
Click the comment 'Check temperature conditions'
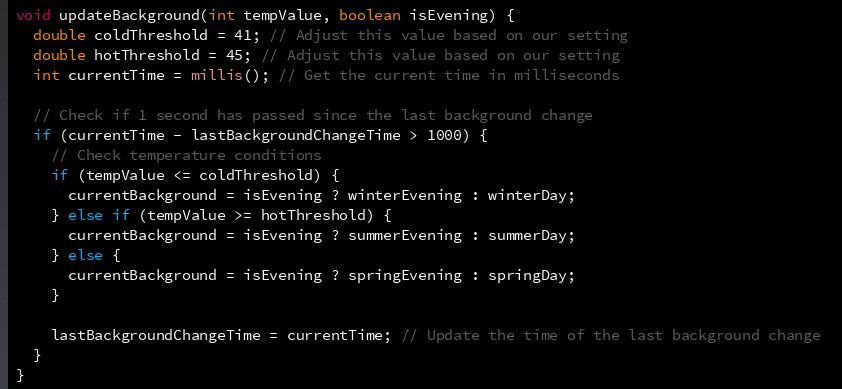(x=186, y=155)
